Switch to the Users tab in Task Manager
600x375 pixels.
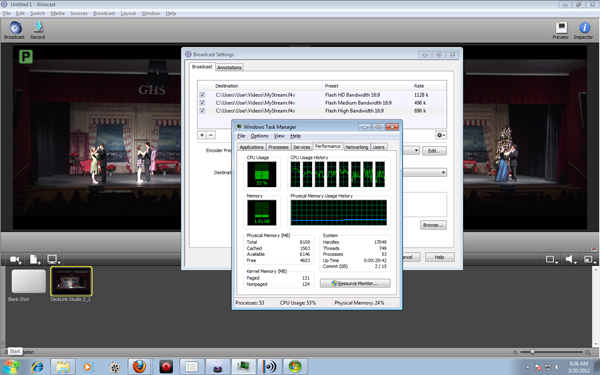click(x=378, y=147)
